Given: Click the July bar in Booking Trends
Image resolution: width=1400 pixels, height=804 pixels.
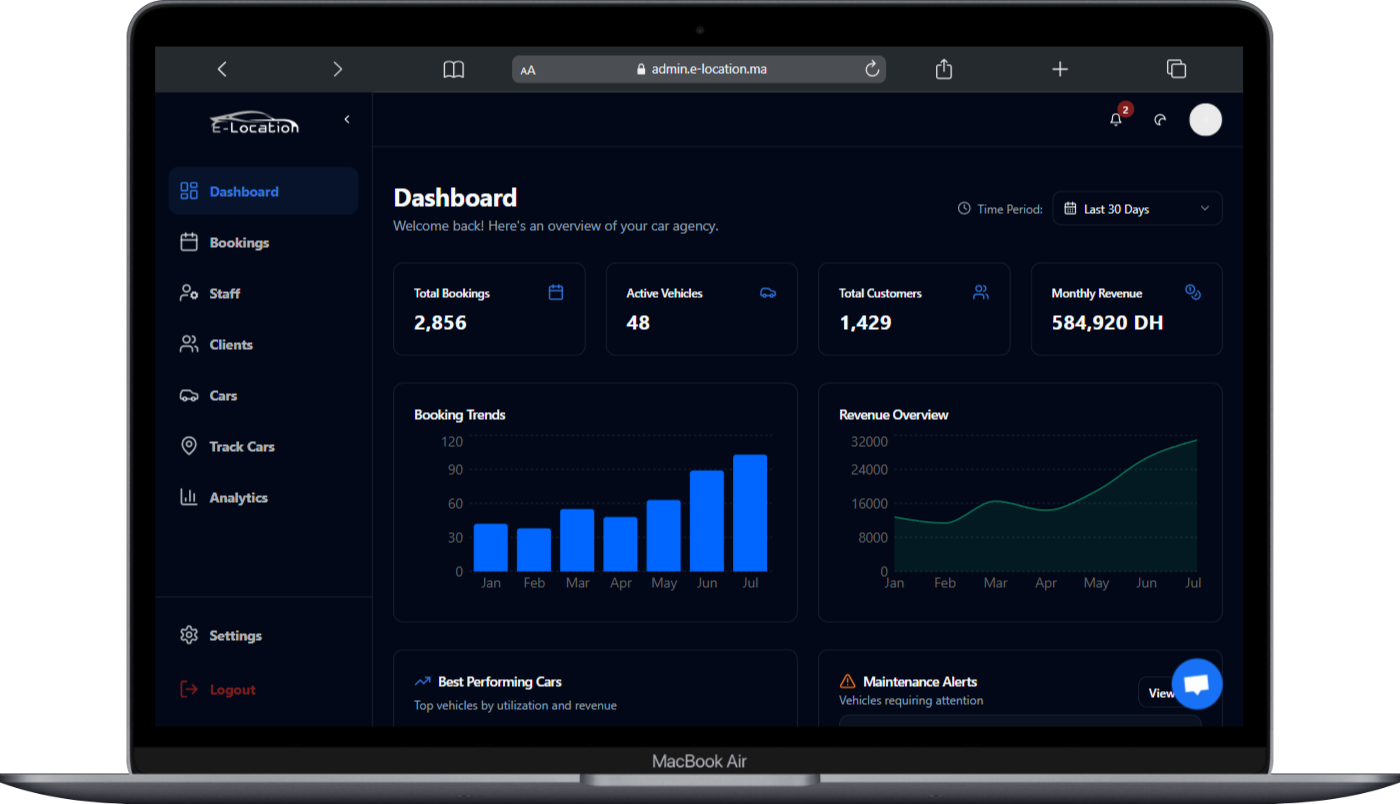Looking at the screenshot, I should pyautogui.click(x=750, y=512).
